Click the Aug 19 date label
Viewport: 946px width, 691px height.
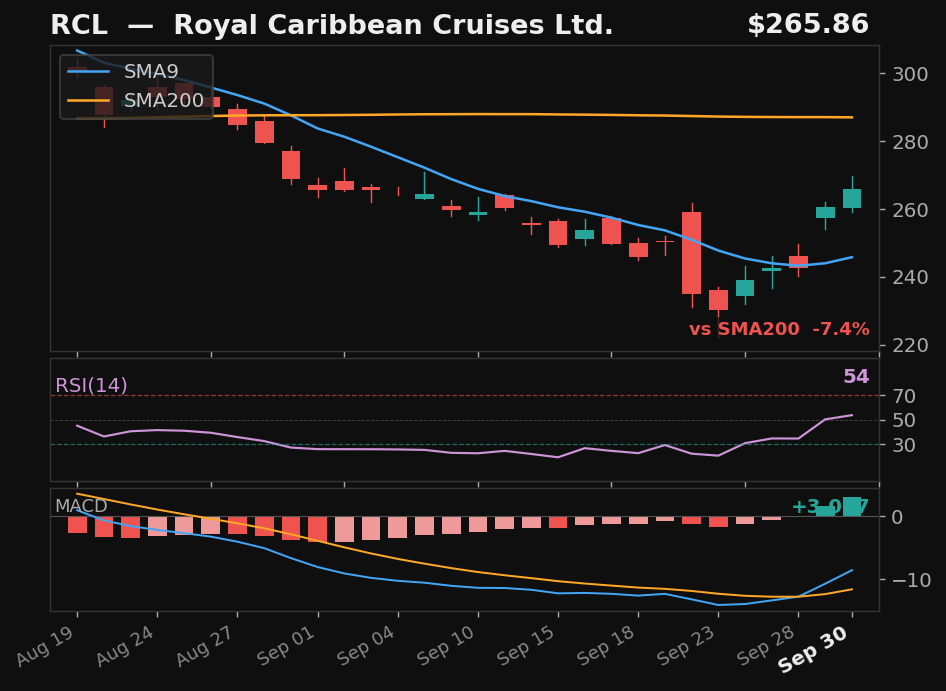coord(46,646)
